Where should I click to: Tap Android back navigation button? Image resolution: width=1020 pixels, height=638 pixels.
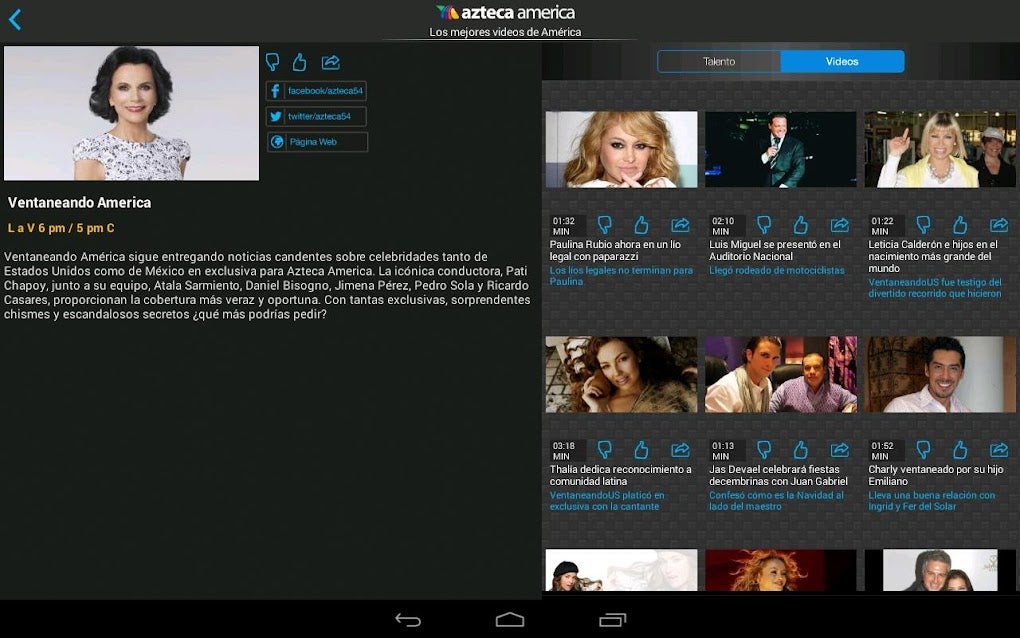click(408, 620)
